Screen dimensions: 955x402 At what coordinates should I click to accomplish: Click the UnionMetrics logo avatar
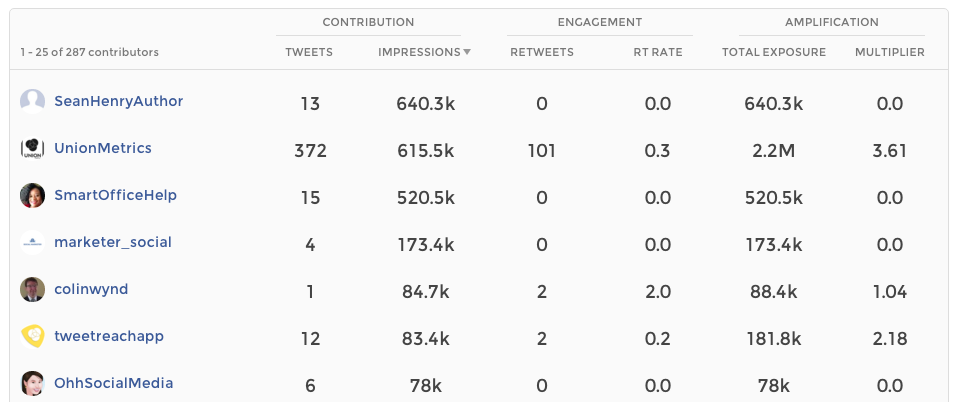tap(33, 148)
